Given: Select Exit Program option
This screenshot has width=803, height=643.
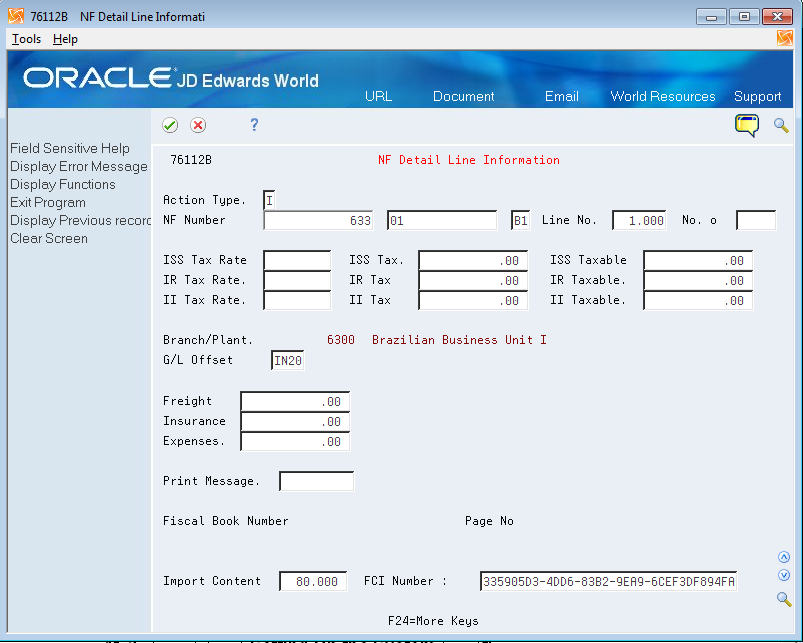Looking at the screenshot, I should click(x=48, y=202).
